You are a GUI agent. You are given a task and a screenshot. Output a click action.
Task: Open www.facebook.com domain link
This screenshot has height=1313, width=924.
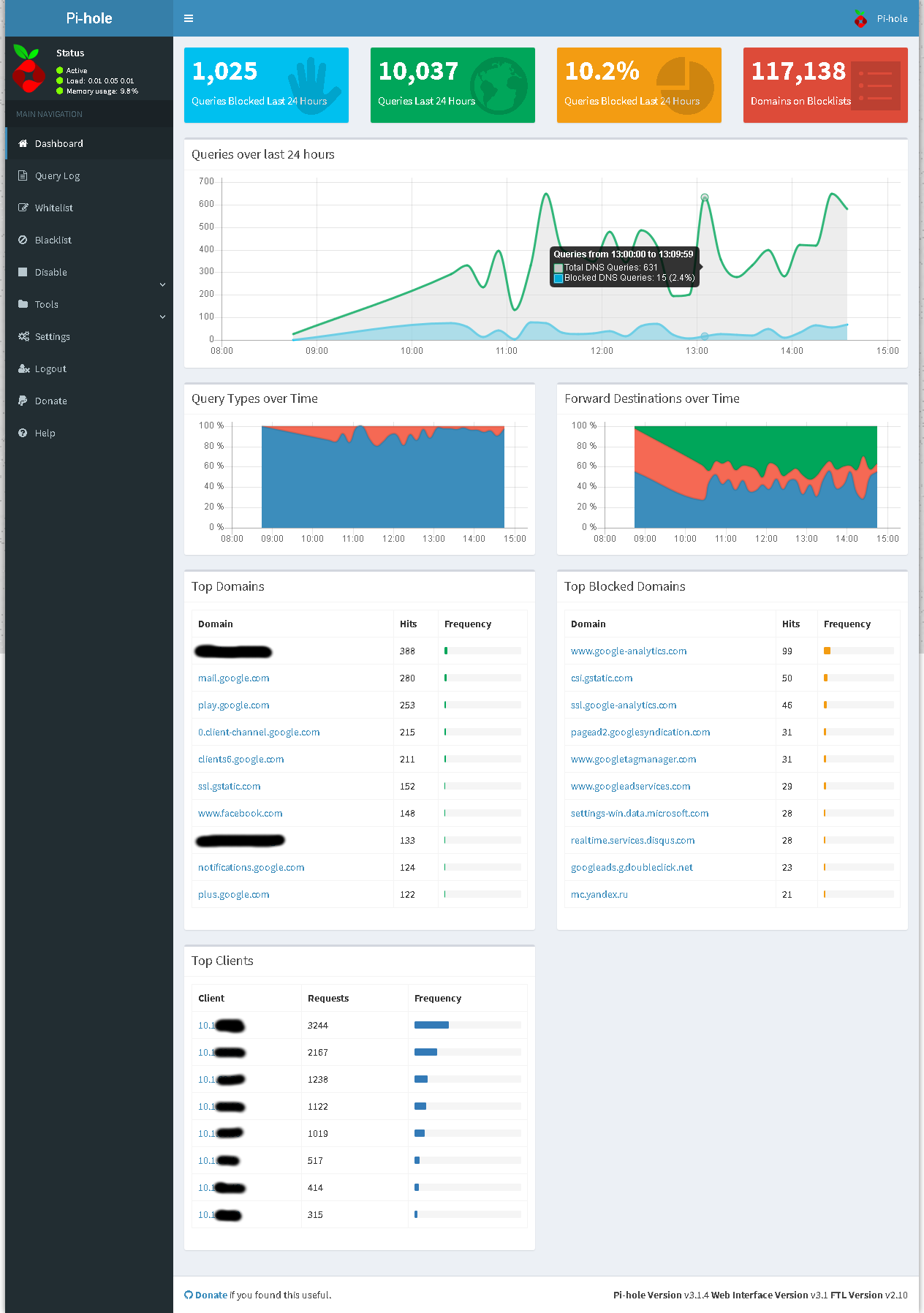click(x=240, y=813)
